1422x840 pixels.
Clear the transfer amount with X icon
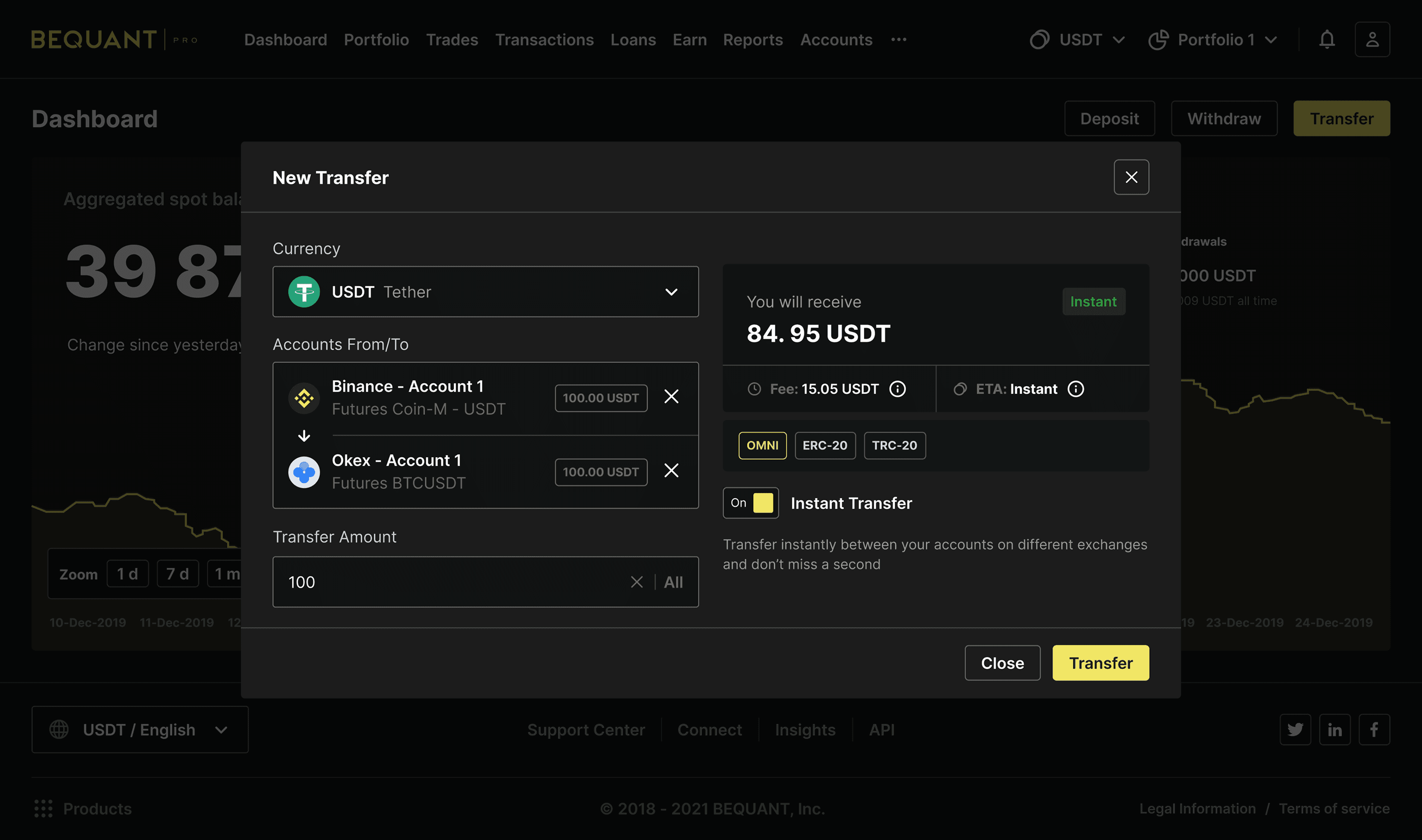tap(637, 582)
